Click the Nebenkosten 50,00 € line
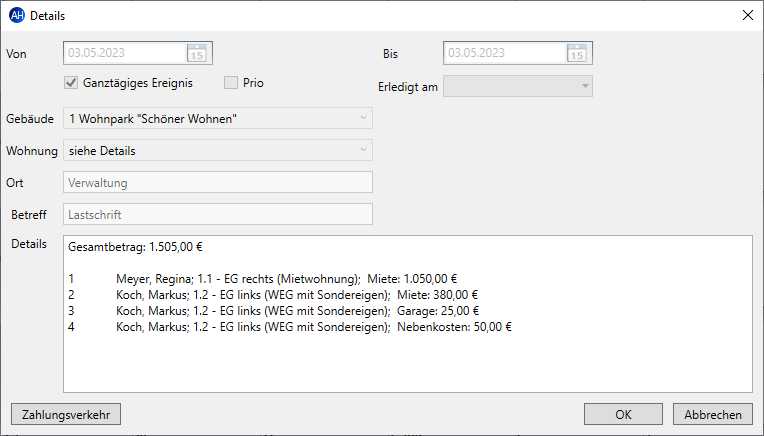This screenshot has height=436, width=764. point(290,327)
